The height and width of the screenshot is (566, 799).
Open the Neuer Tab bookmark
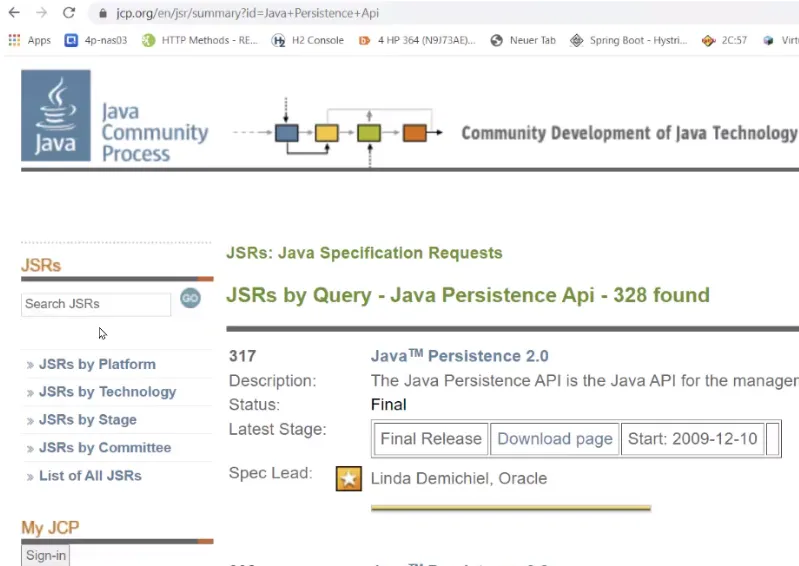[x=523, y=40]
